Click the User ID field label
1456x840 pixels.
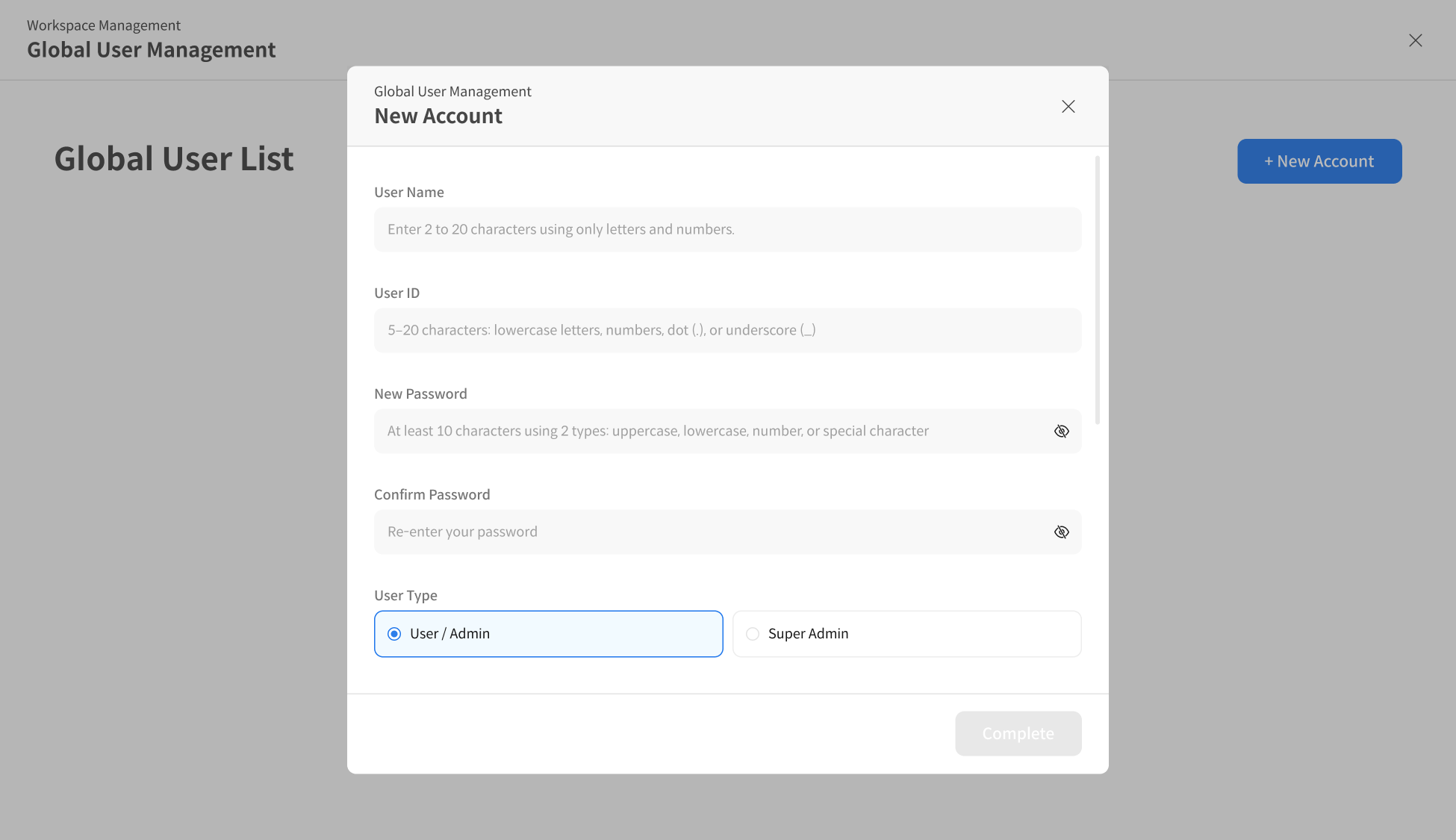pos(396,293)
